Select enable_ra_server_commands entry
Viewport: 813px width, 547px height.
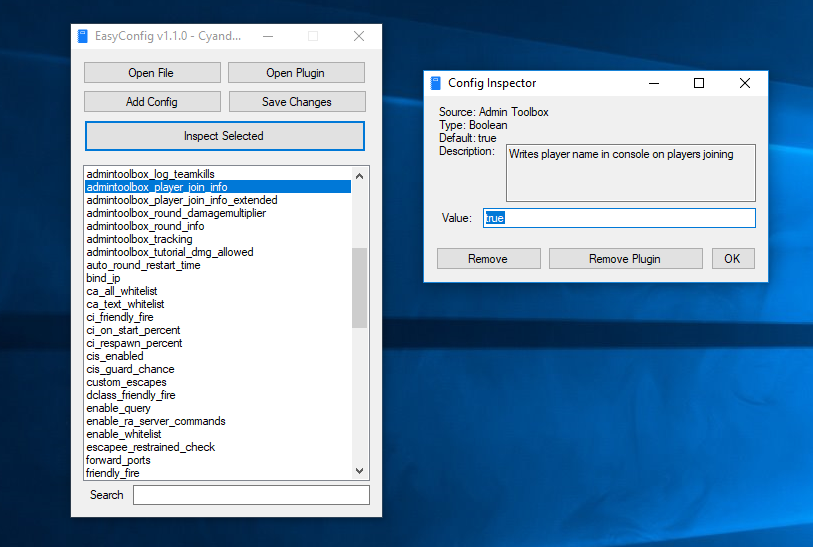pyautogui.click(x=218, y=420)
